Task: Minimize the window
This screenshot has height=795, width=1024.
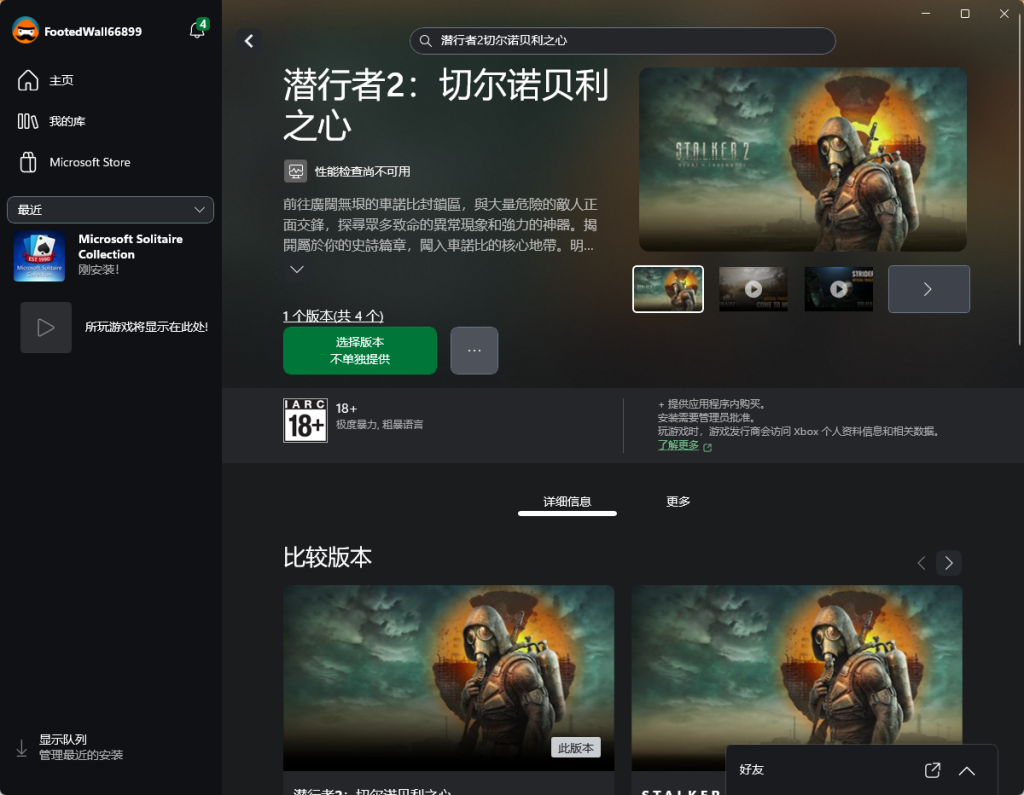Action: 925,14
